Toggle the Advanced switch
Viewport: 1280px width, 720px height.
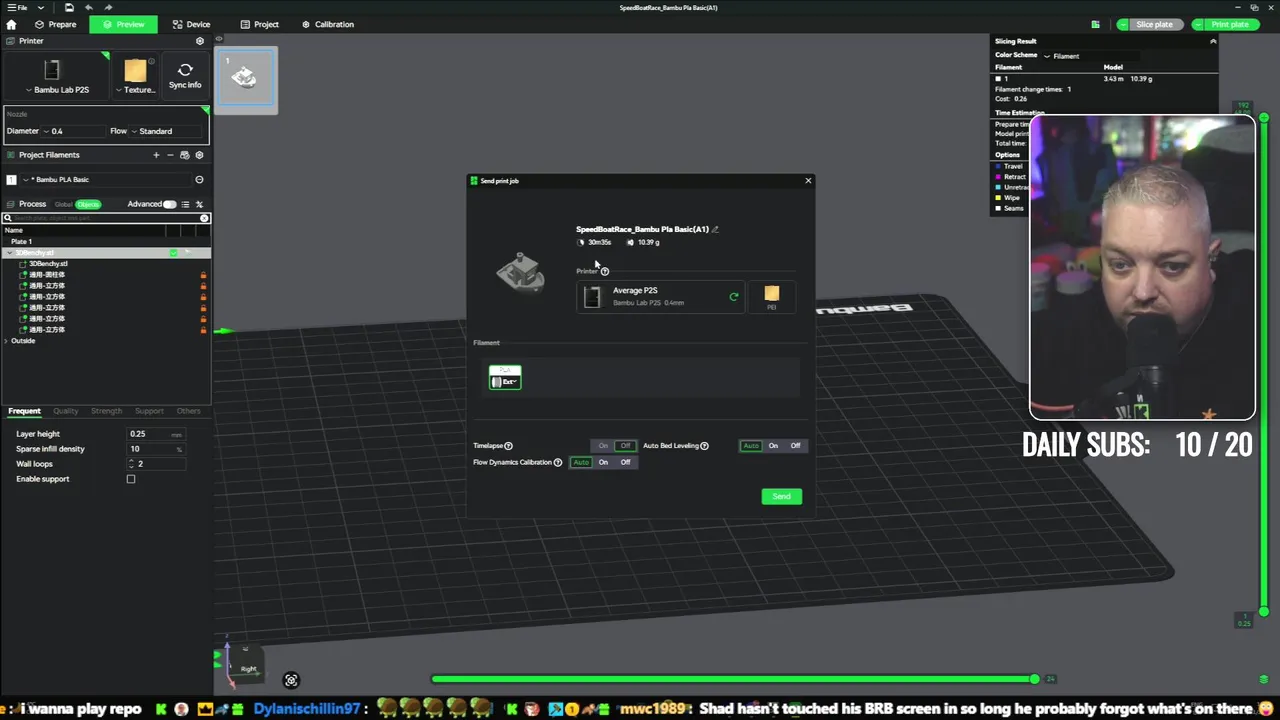tap(169, 204)
